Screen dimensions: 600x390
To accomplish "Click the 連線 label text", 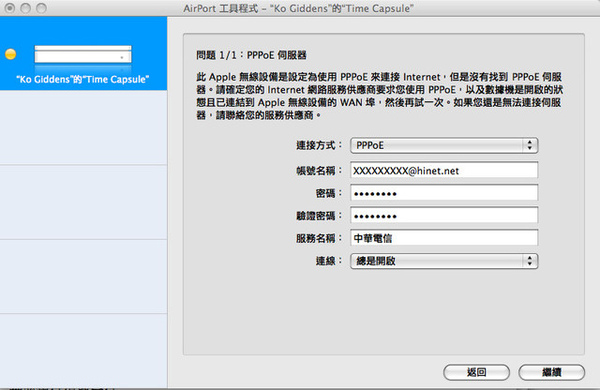I will click(329, 261).
